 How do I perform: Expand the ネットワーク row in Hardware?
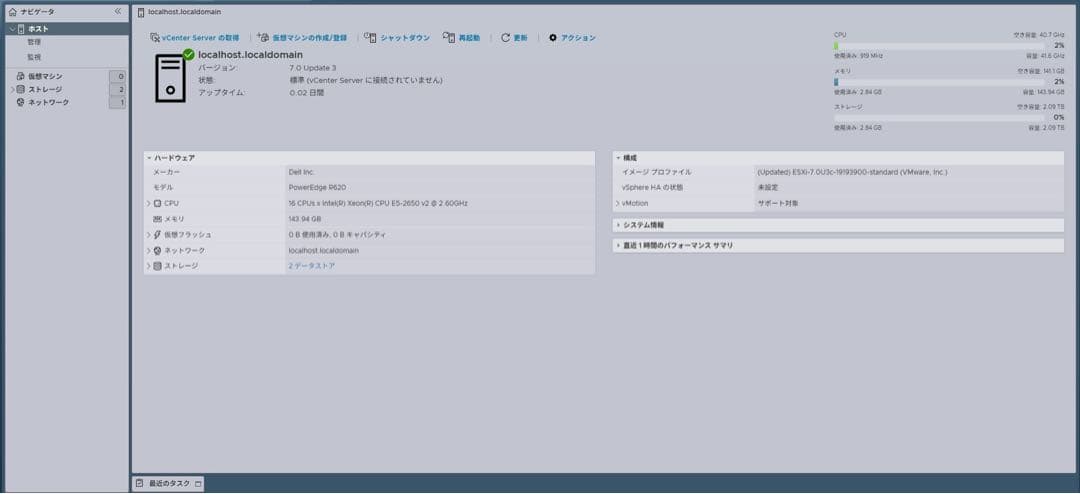click(x=148, y=251)
